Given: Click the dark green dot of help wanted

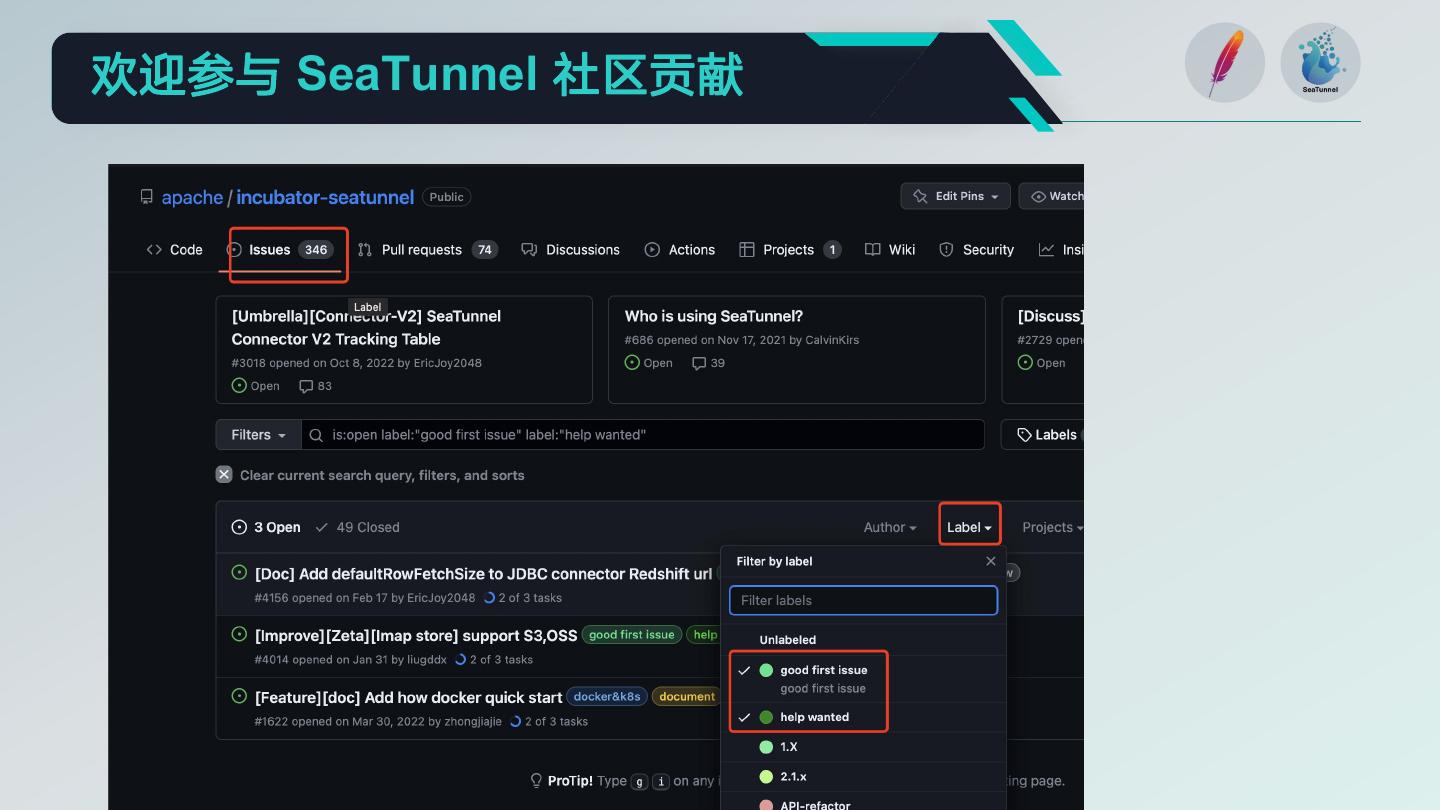Looking at the screenshot, I should coord(766,717).
